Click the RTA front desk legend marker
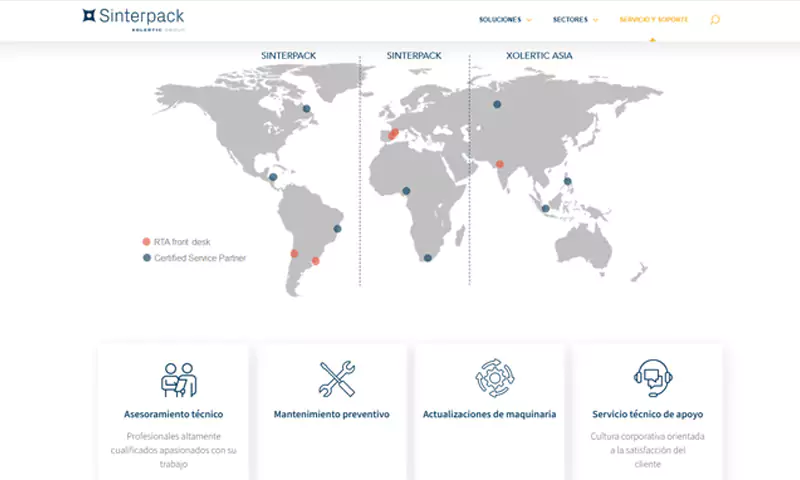The image size is (800, 480). [146, 241]
